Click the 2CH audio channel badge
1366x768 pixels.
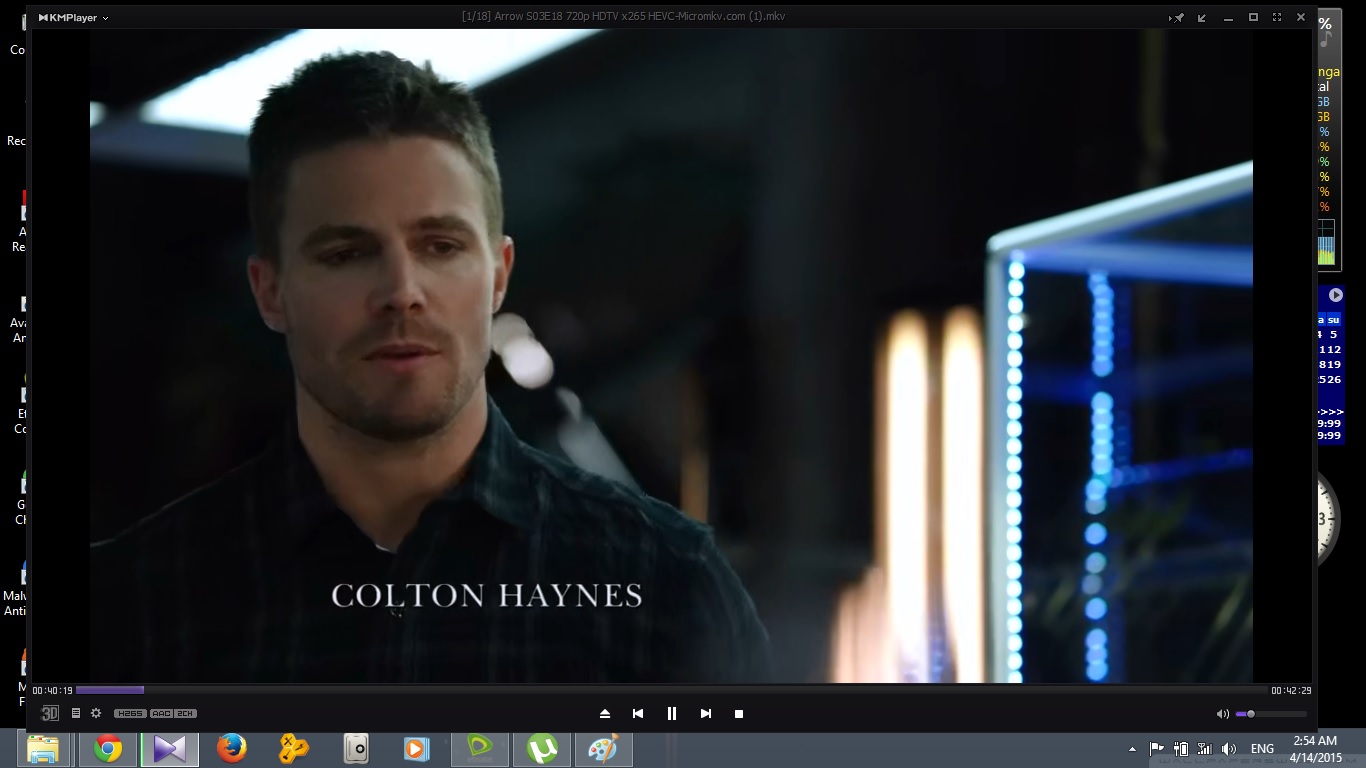pos(186,713)
